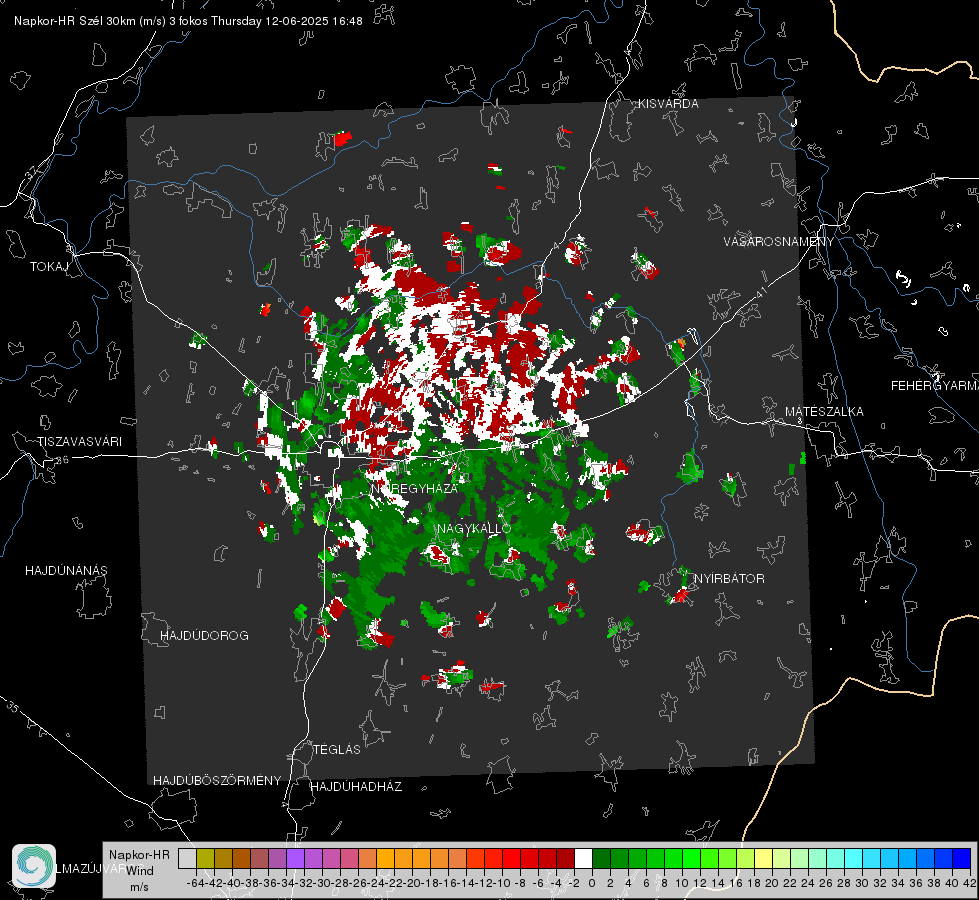The height and width of the screenshot is (900, 979).
Task: Click the -42 value on the scale
Action: [214, 883]
